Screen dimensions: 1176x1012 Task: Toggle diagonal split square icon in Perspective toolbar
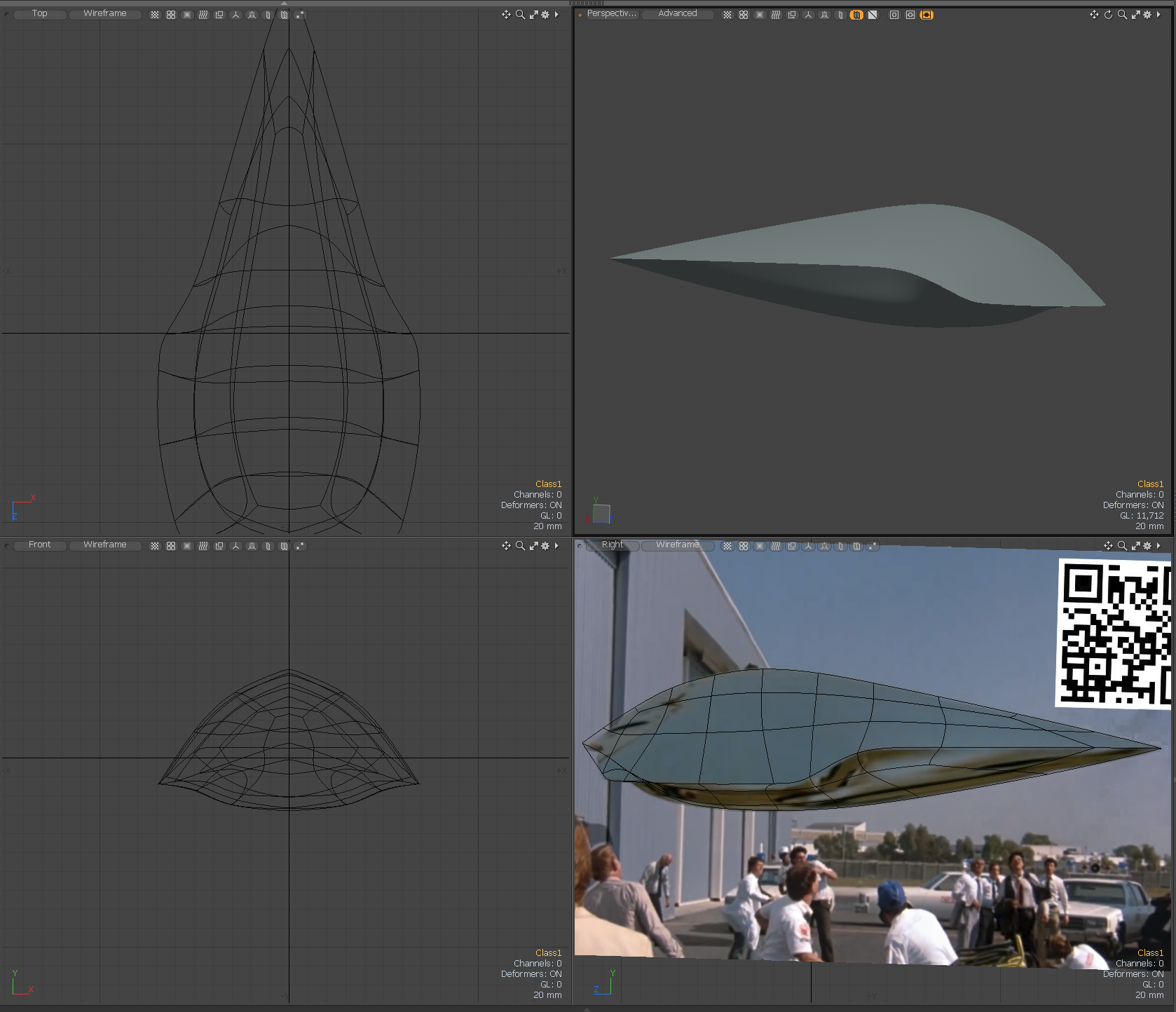[873, 15]
